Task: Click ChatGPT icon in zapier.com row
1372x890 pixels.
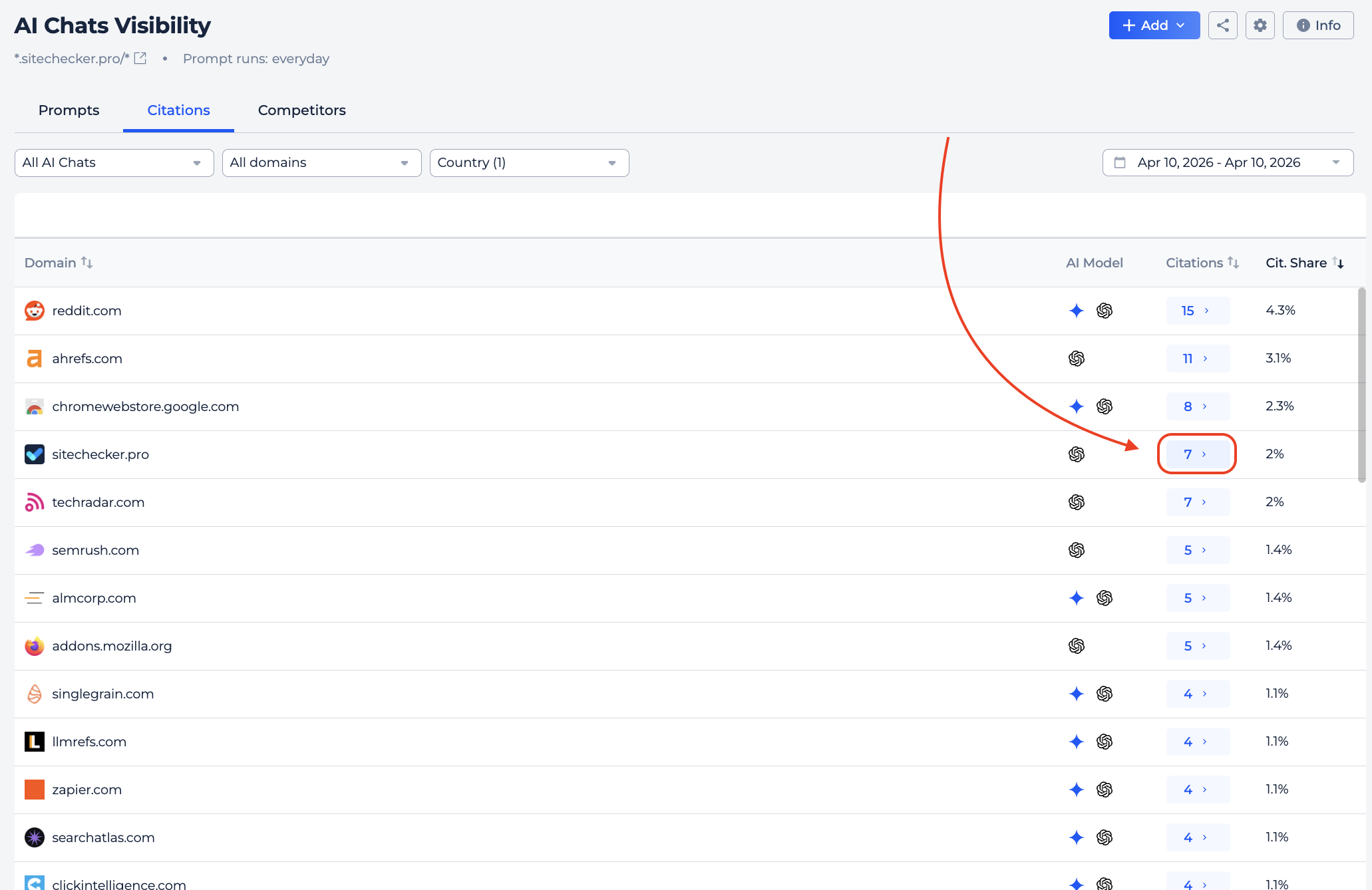Action: [x=1104, y=790]
